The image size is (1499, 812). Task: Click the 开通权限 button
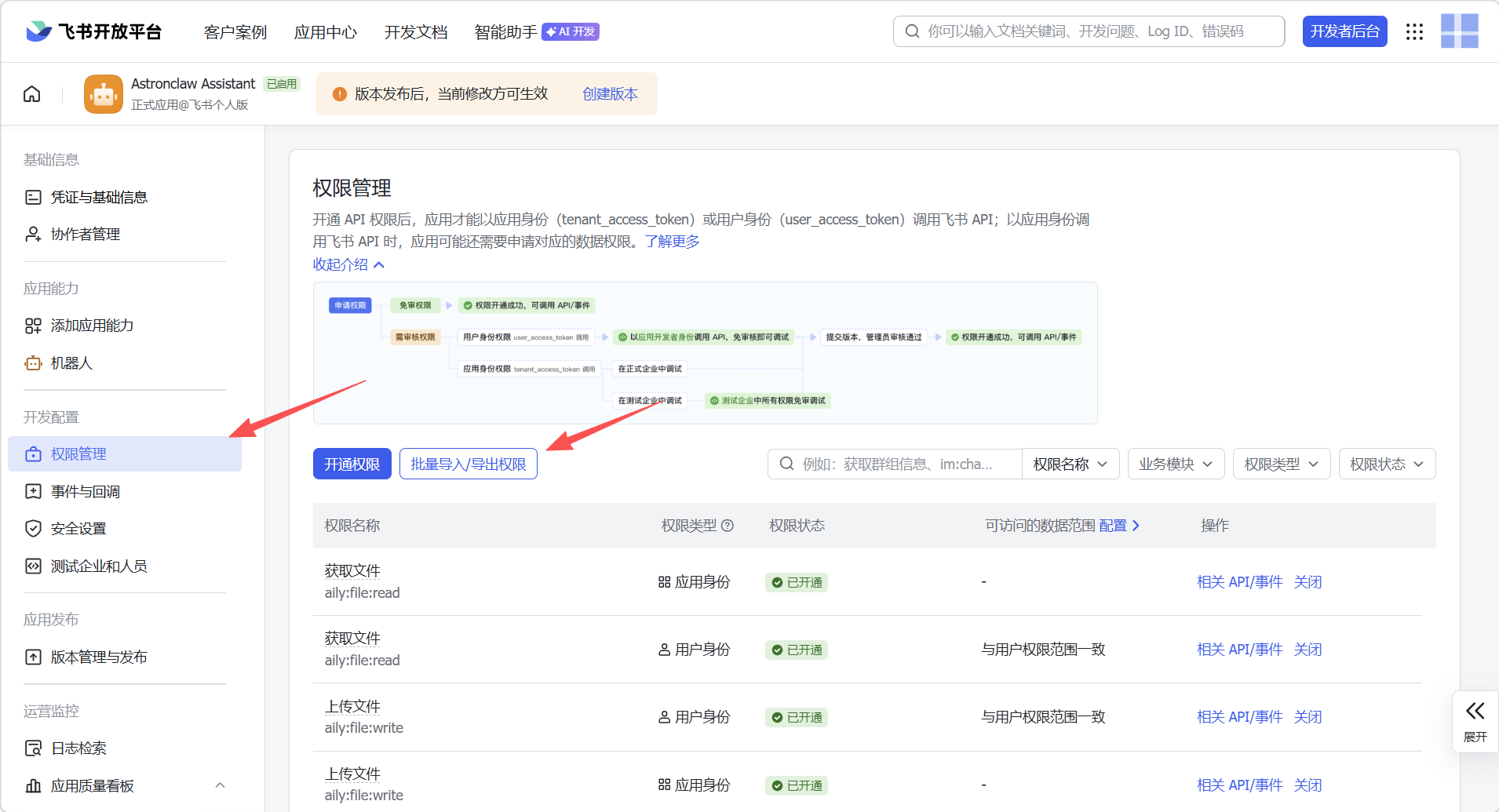click(x=352, y=464)
